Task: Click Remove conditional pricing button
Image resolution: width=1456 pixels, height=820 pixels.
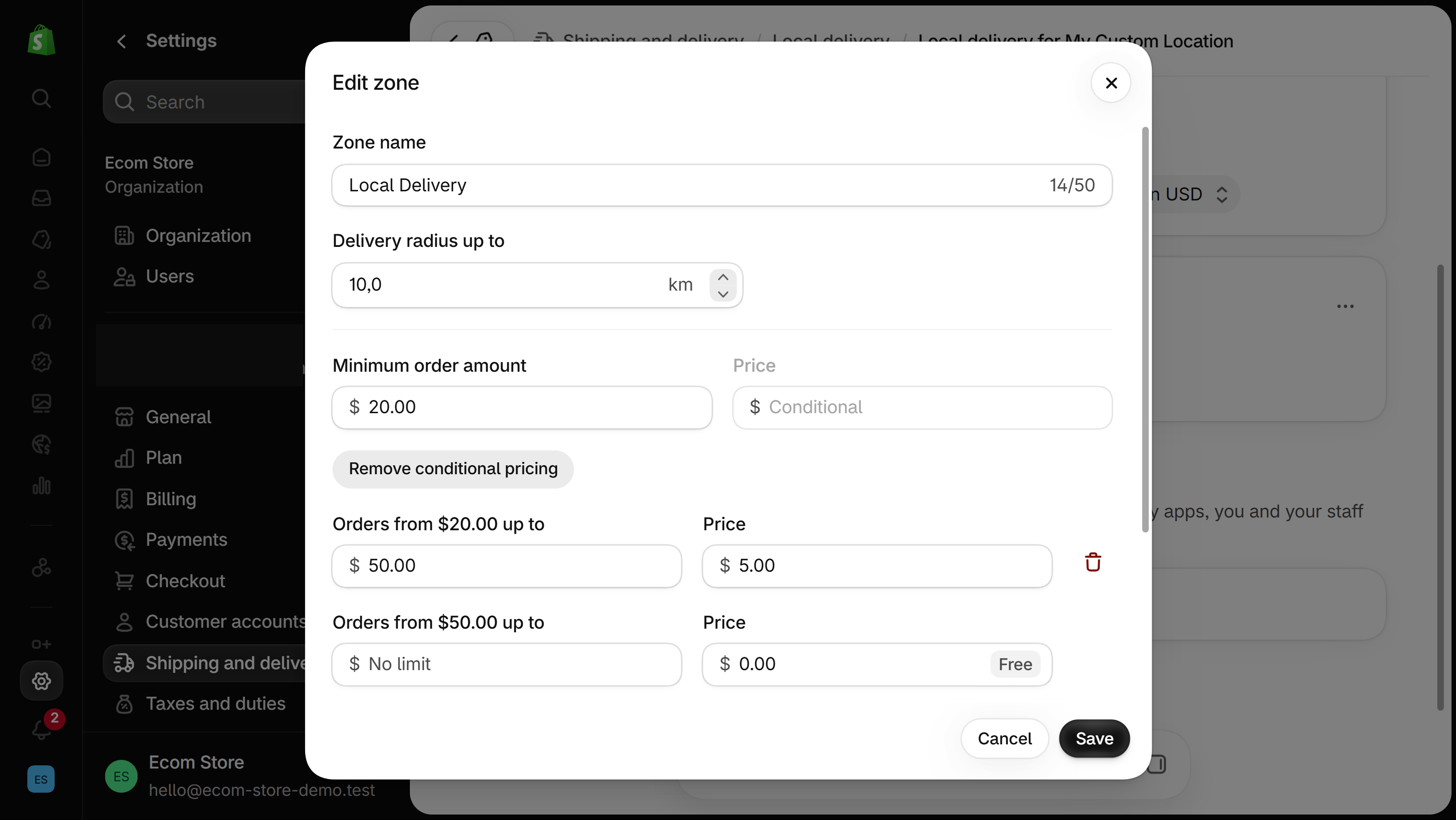Action: [x=453, y=469]
